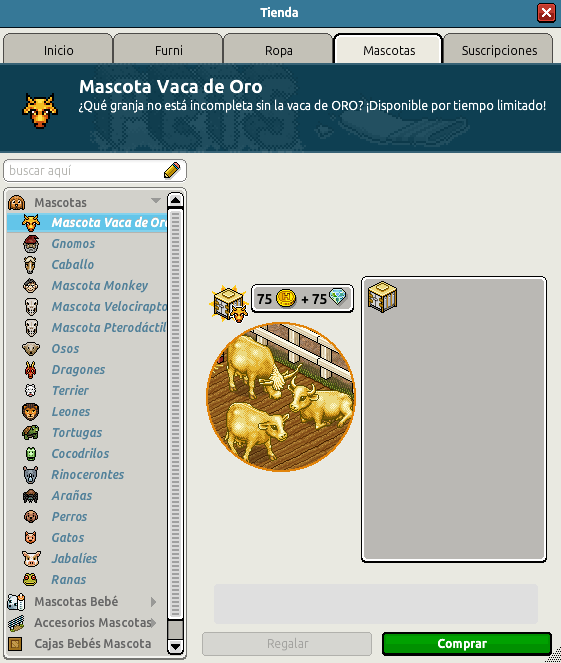
Task: Expand the Accesorios Mascotas category
Action: pyautogui.click(x=153, y=623)
